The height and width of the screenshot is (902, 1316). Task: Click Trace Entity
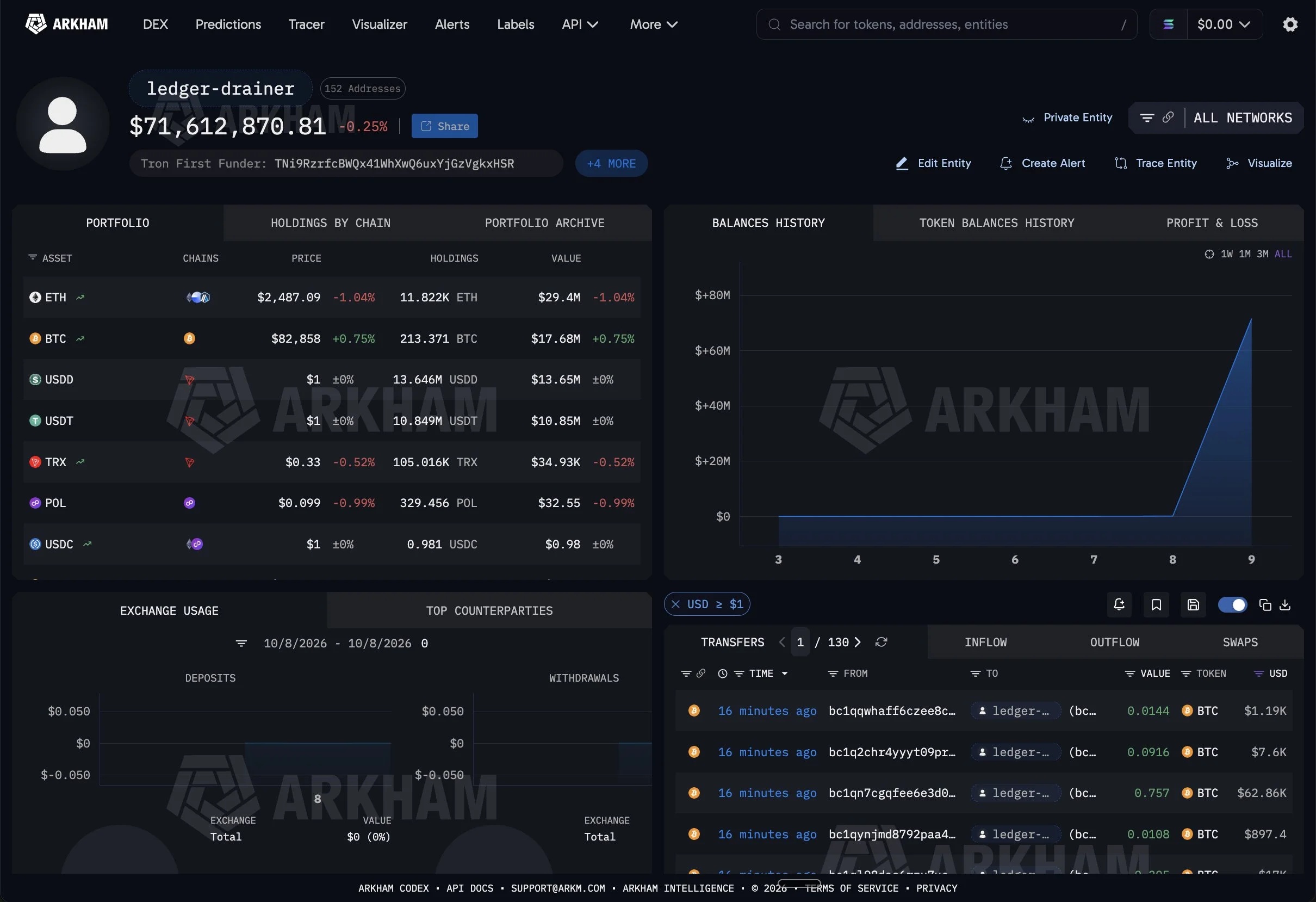coord(1156,163)
